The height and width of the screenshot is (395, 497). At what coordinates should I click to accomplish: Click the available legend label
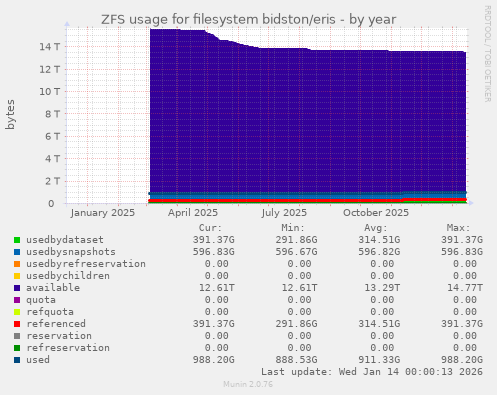tap(53, 288)
